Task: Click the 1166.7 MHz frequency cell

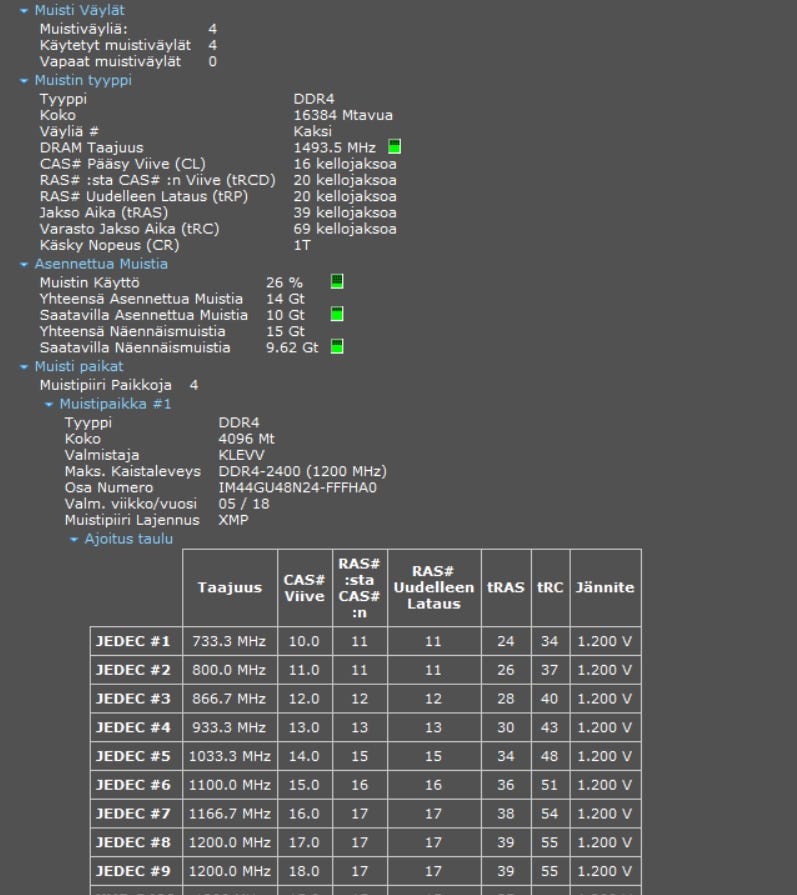Action: click(230, 814)
